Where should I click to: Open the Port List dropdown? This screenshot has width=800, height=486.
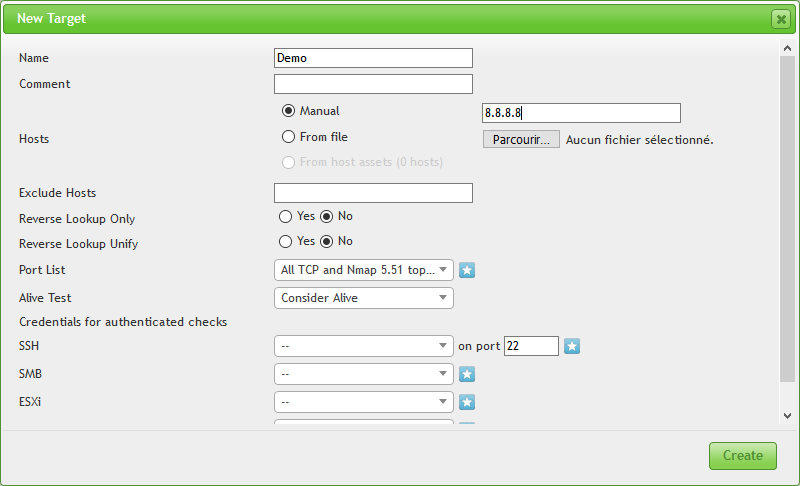pyautogui.click(x=363, y=270)
